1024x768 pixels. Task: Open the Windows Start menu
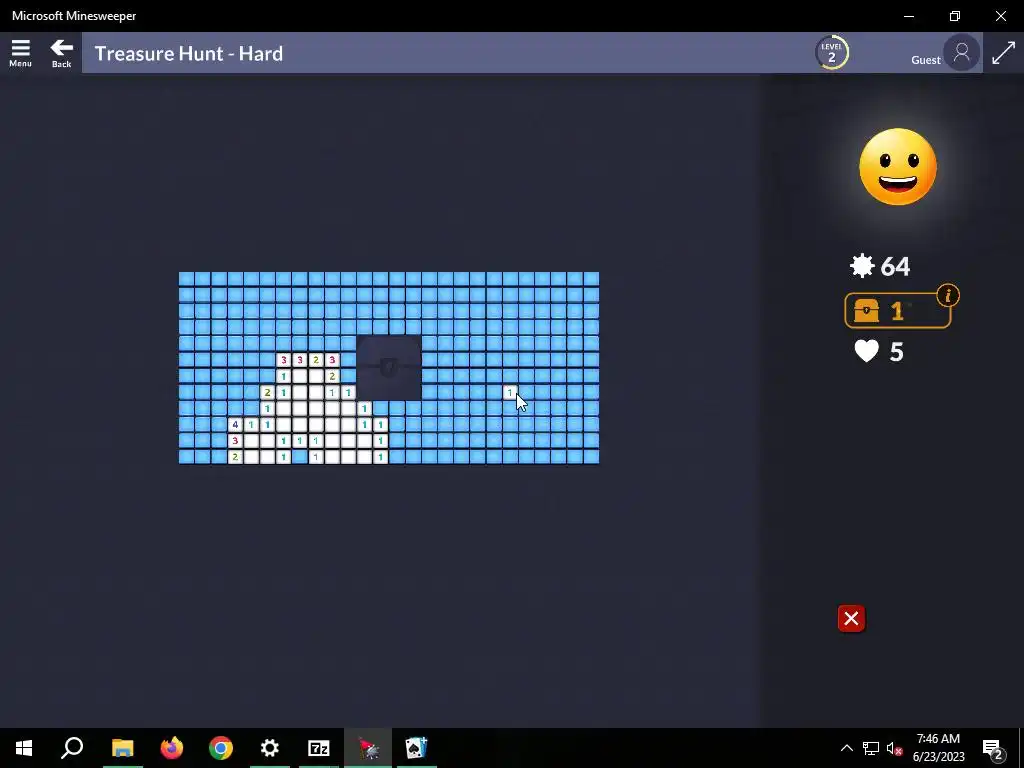click(24, 748)
